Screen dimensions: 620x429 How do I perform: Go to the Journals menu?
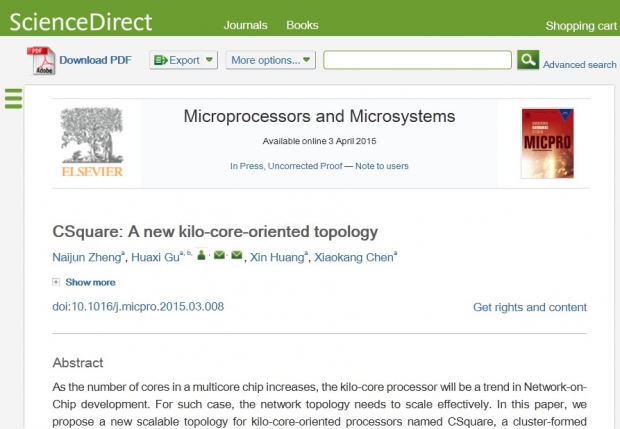tap(246, 25)
